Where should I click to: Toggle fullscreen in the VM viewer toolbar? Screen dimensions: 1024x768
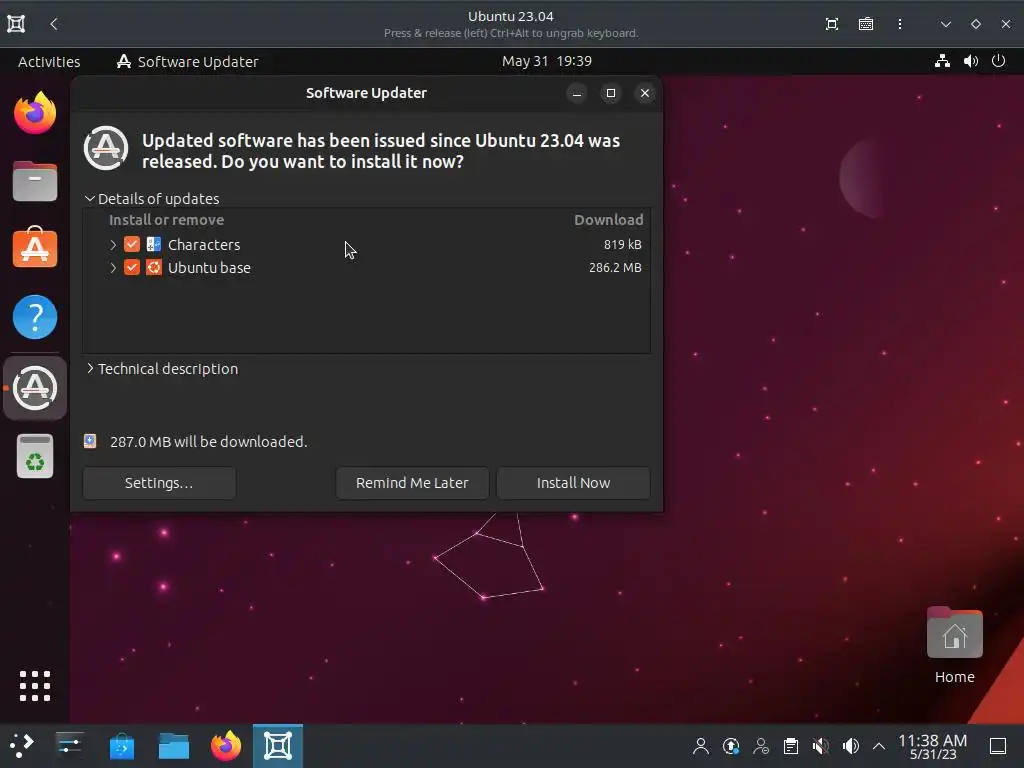[832, 24]
